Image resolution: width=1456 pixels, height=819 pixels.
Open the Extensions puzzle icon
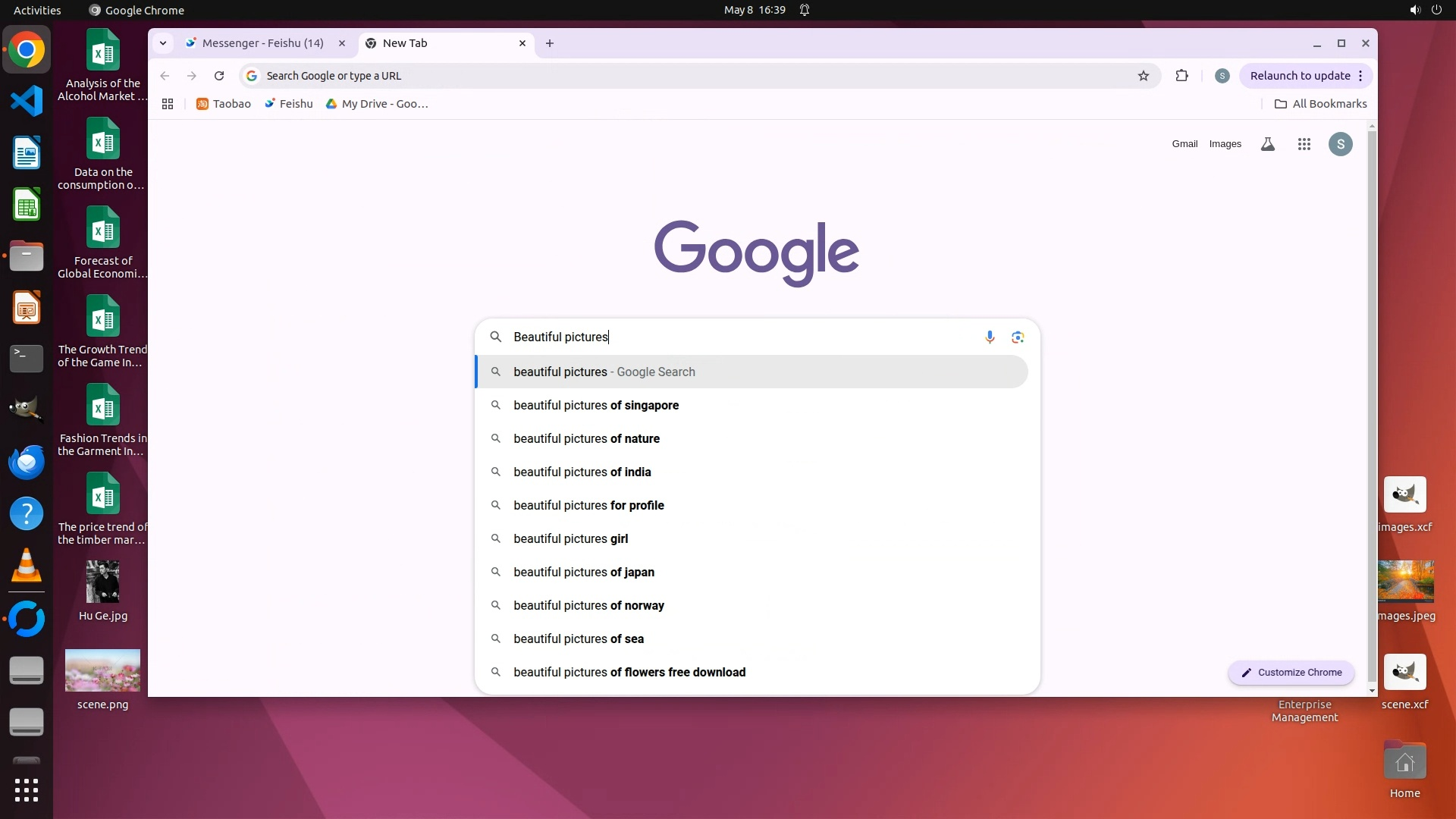click(x=1181, y=76)
